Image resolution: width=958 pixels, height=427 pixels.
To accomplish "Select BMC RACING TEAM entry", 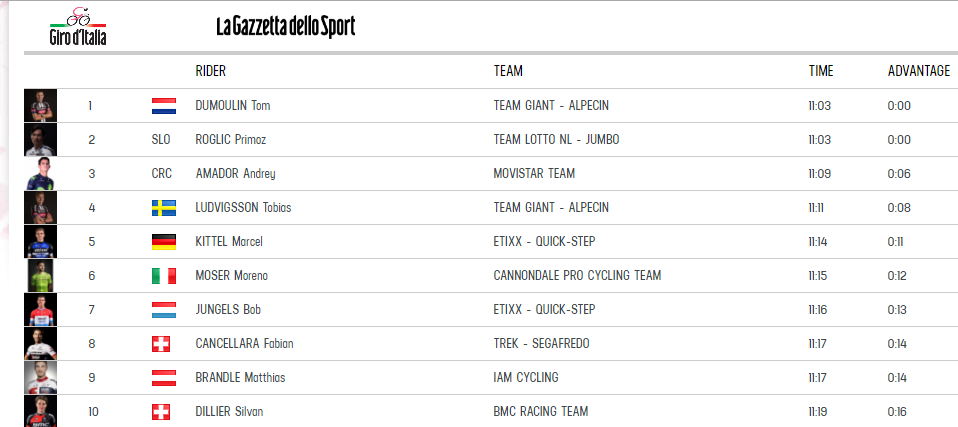I will click(541, 412).
